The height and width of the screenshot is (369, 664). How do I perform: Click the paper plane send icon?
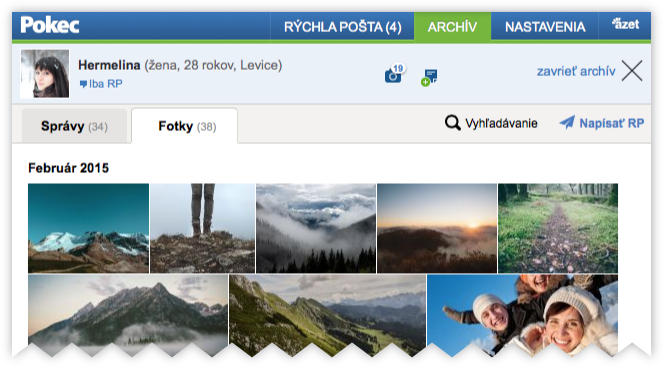[567, 122]
